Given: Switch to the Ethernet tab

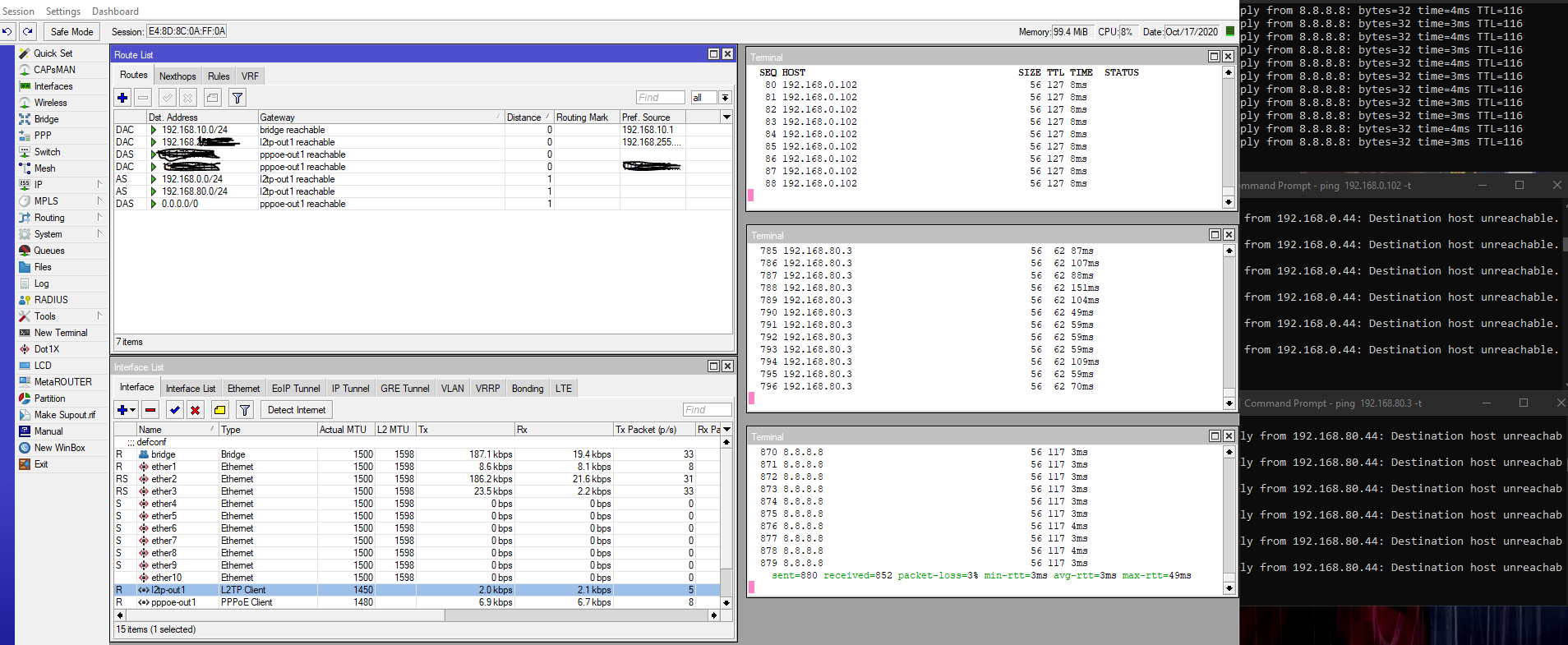Looking at the screenshot, I should click(243, 389).
